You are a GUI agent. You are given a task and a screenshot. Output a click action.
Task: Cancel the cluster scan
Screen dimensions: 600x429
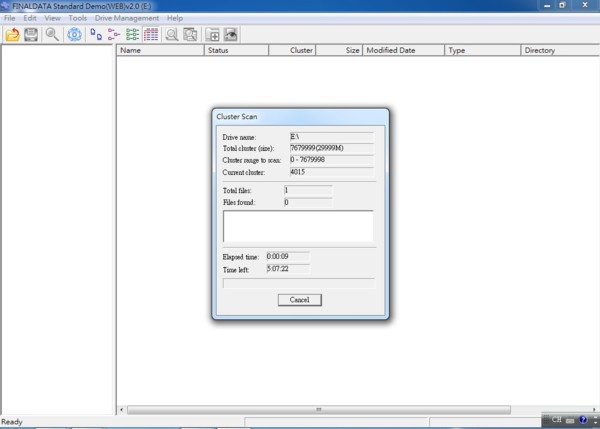click(x=299, y=300)
